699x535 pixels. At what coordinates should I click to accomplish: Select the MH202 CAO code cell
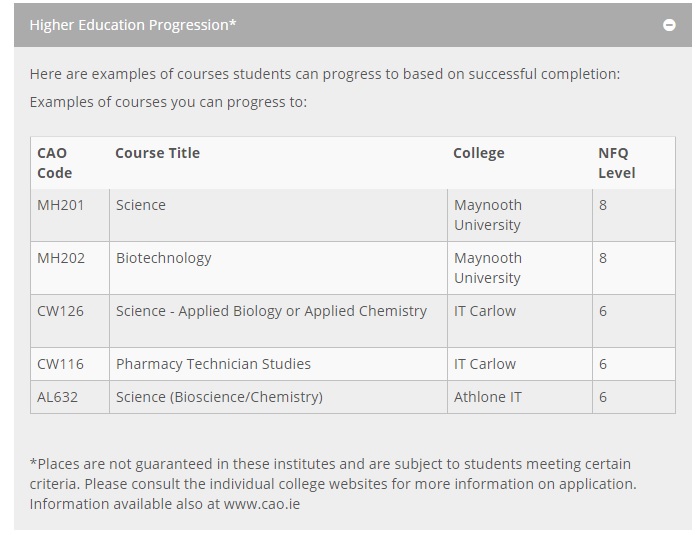click(x=70, y=268)
